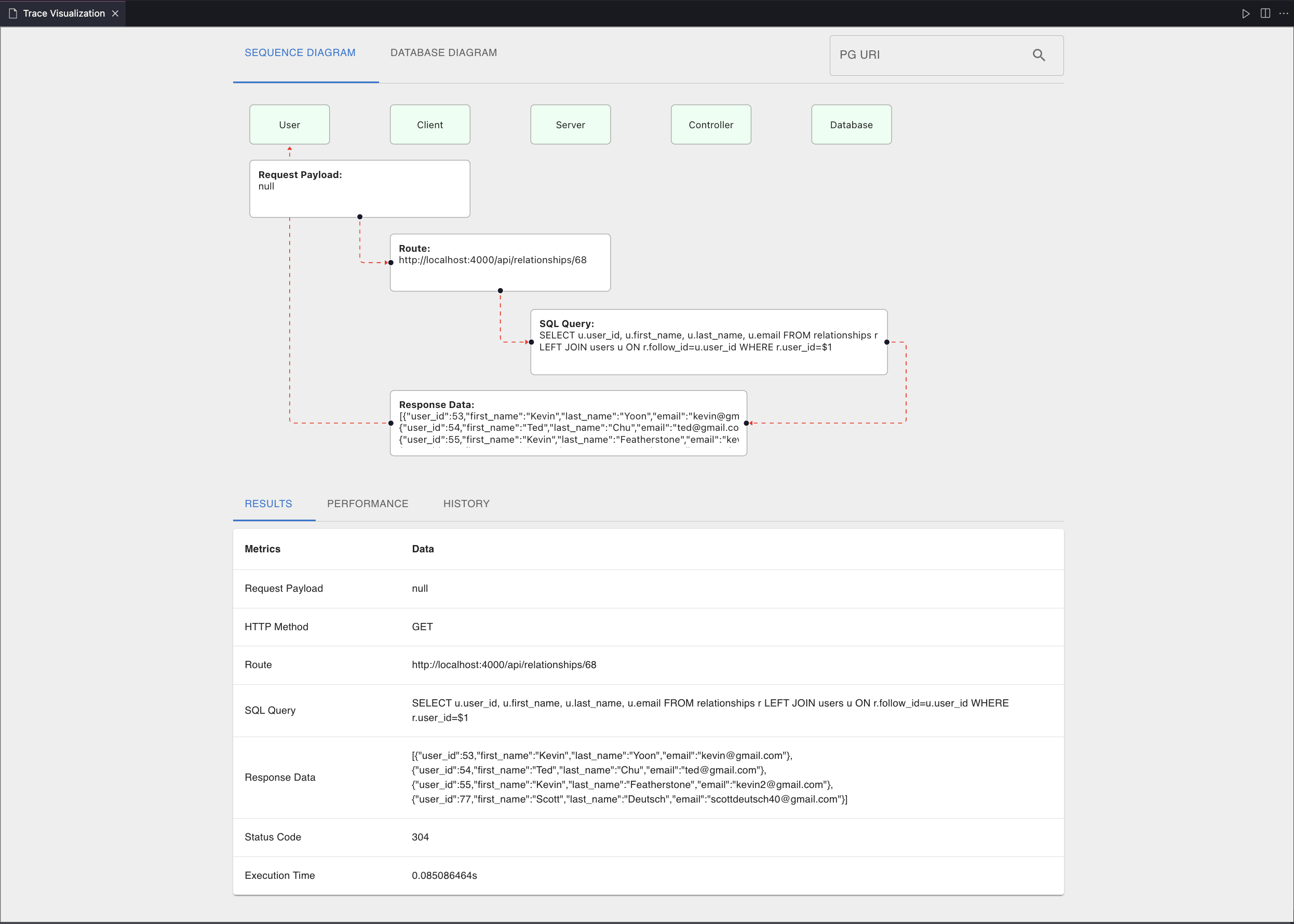Image resolution: width=1294 pixels, height=924 pixels.
Task: Click the run play icon in title bar
Action: [1246, 13]
